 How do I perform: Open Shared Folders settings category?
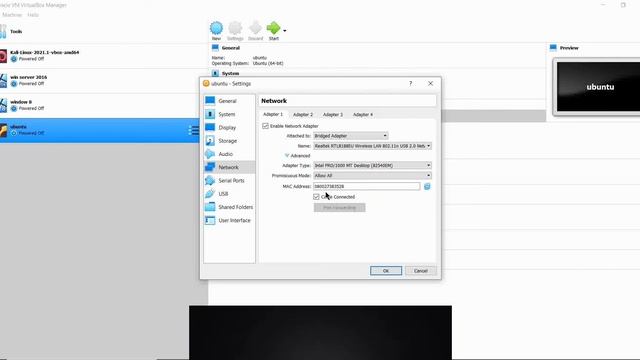[229, 207]
